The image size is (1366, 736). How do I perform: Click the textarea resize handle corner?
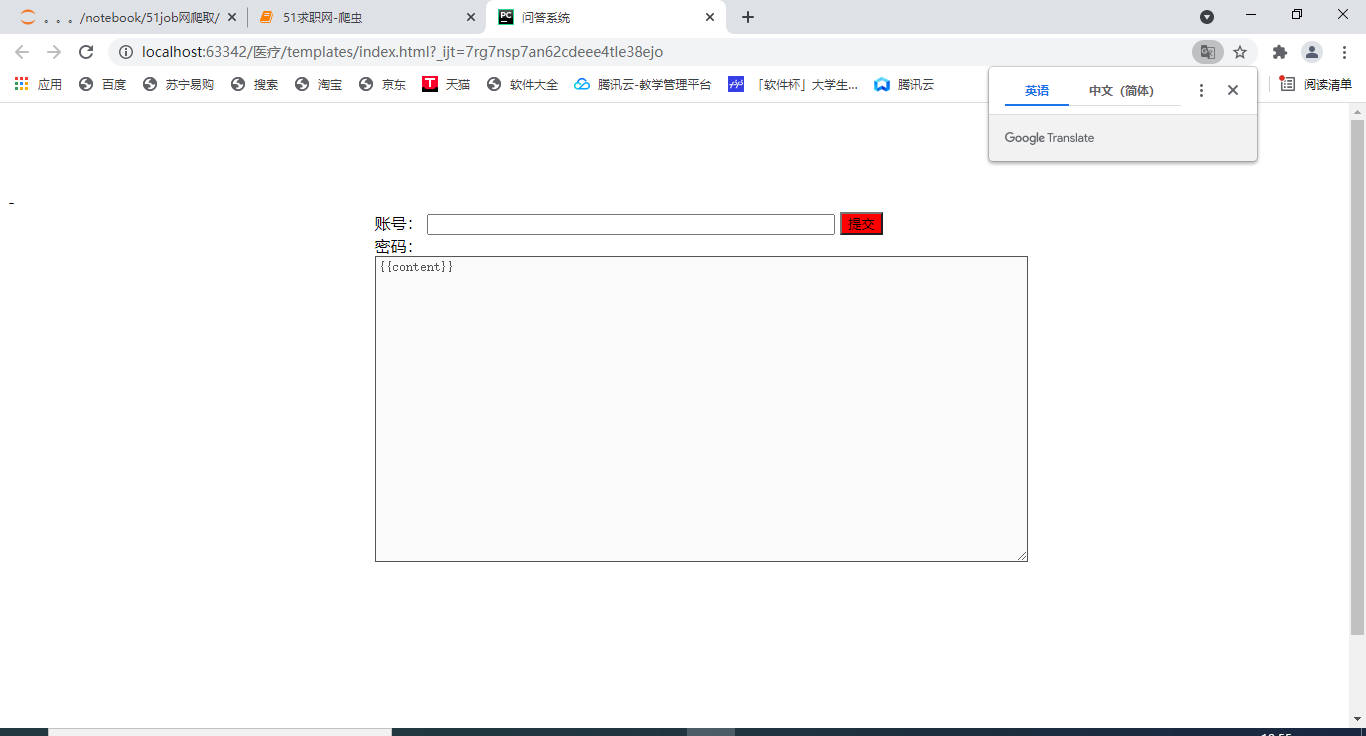click(1022, 556)
